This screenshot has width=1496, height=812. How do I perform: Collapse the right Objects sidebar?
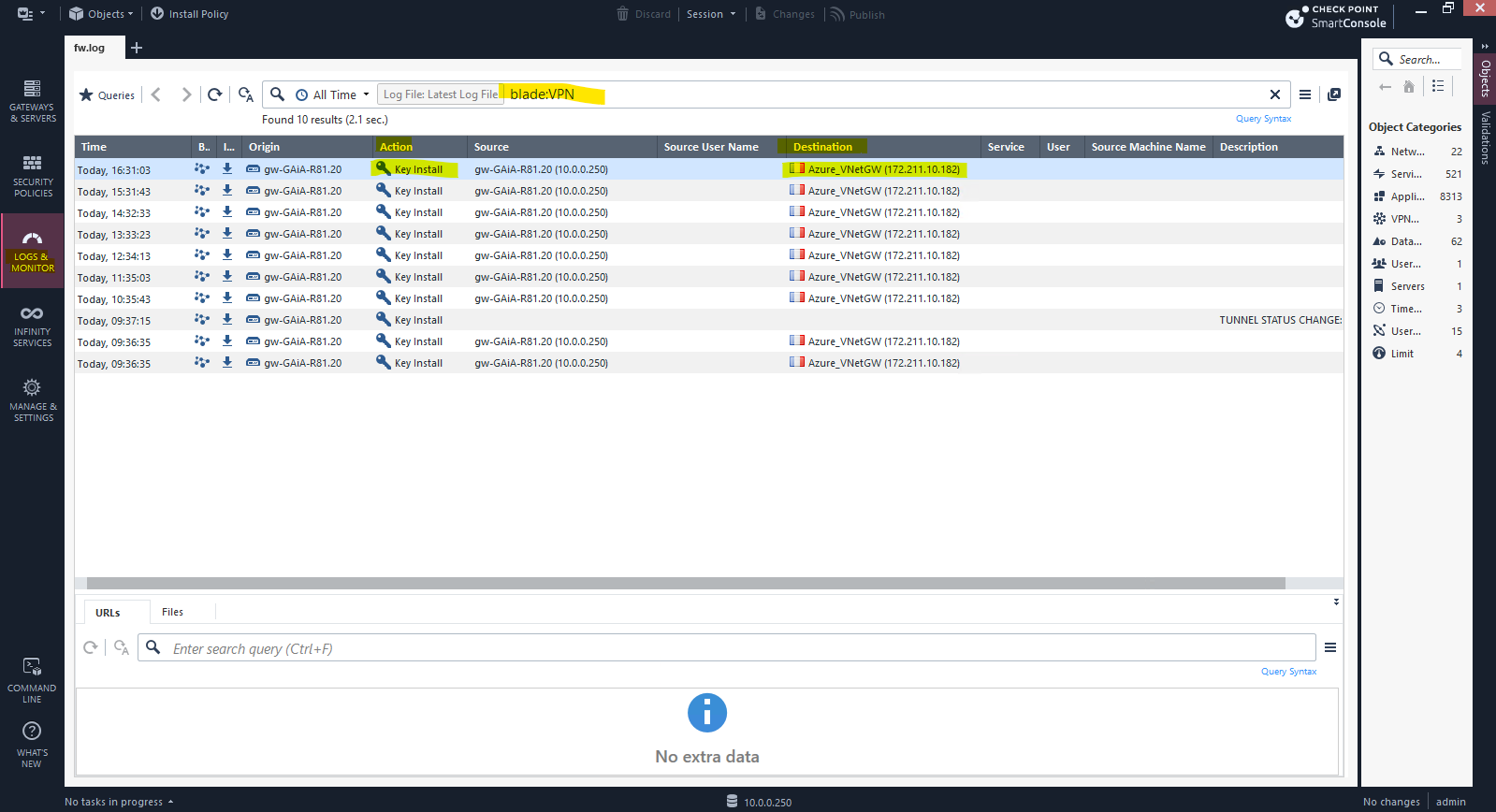tap(1485, 46)
